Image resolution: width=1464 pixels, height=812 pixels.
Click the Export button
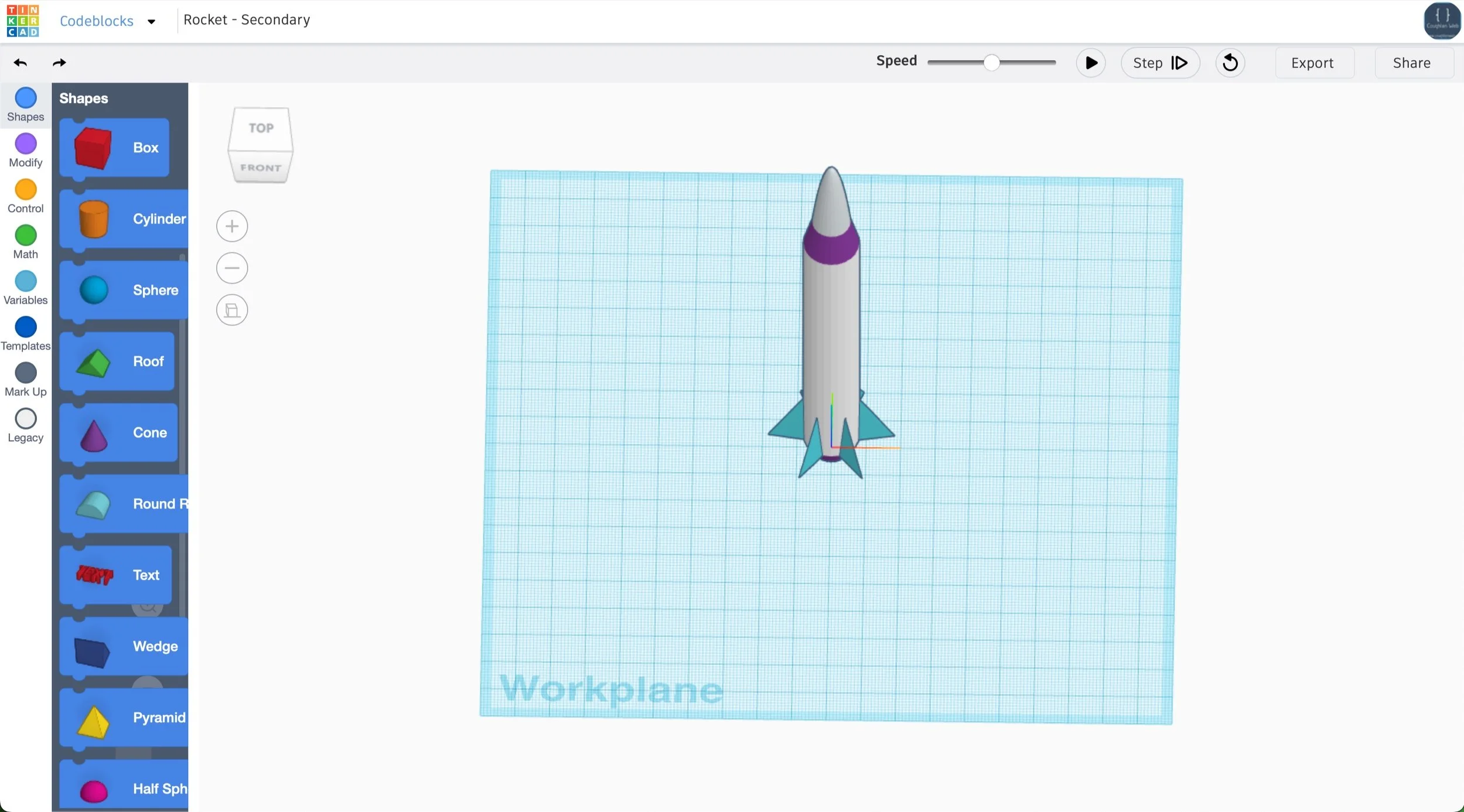[x=1312, y=63]
